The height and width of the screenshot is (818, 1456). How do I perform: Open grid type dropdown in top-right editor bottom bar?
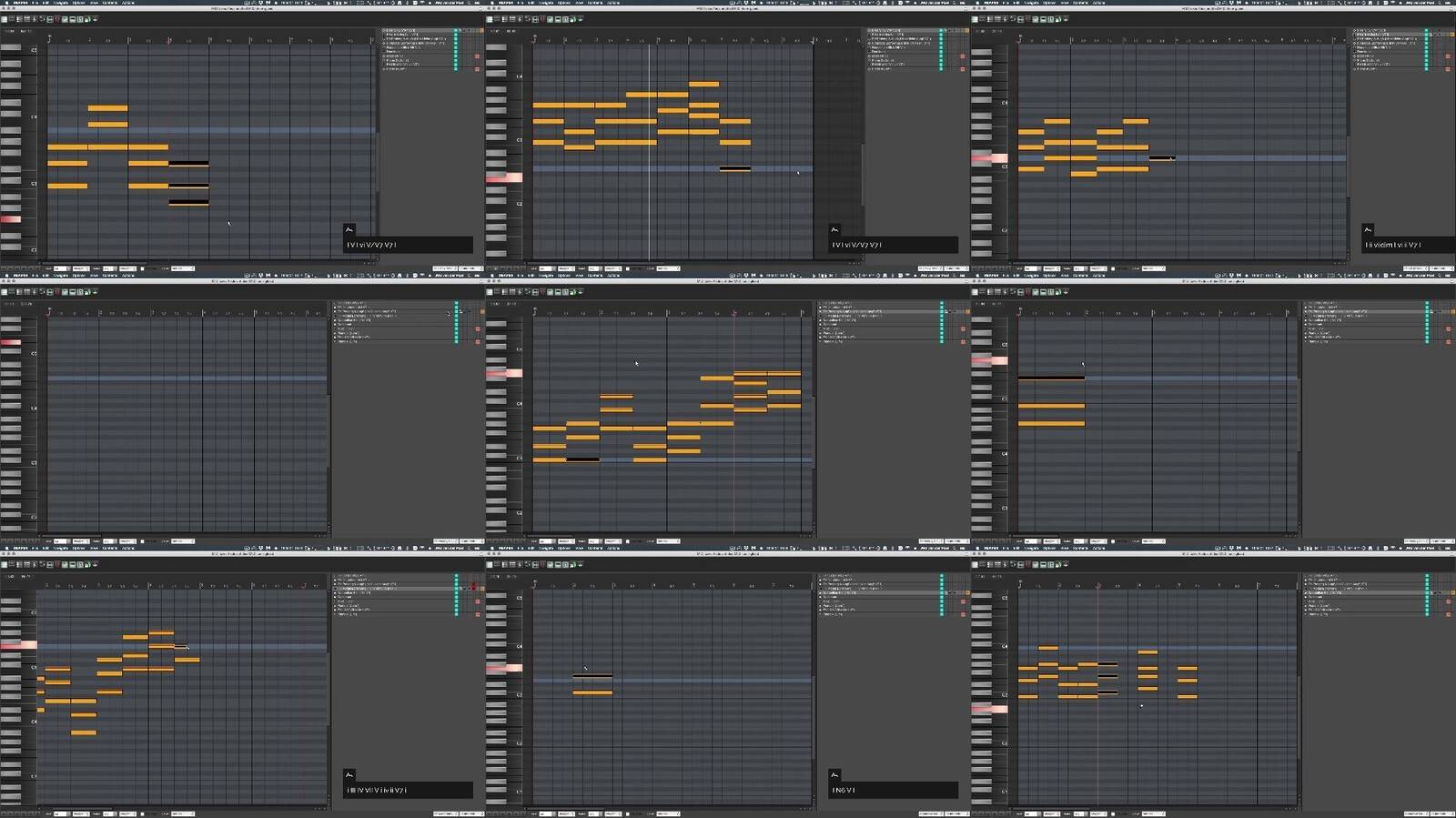coord(1051,268)
